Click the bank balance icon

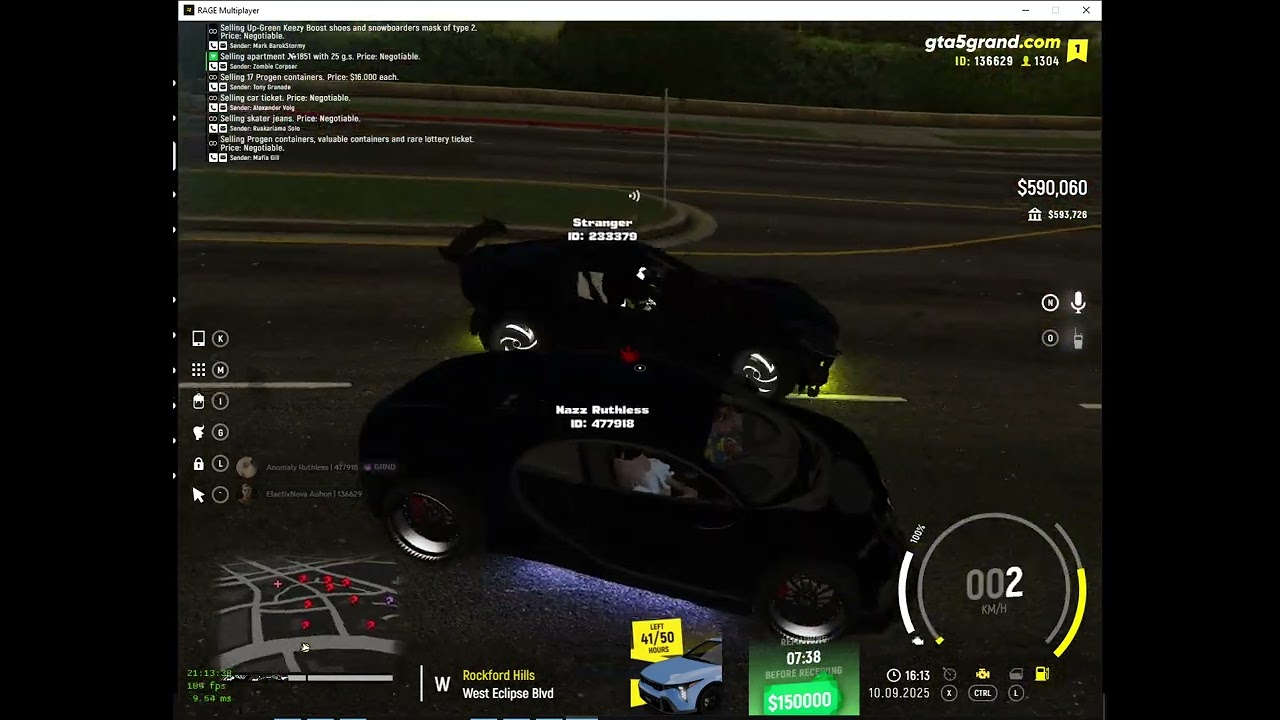coord(1035,215)
